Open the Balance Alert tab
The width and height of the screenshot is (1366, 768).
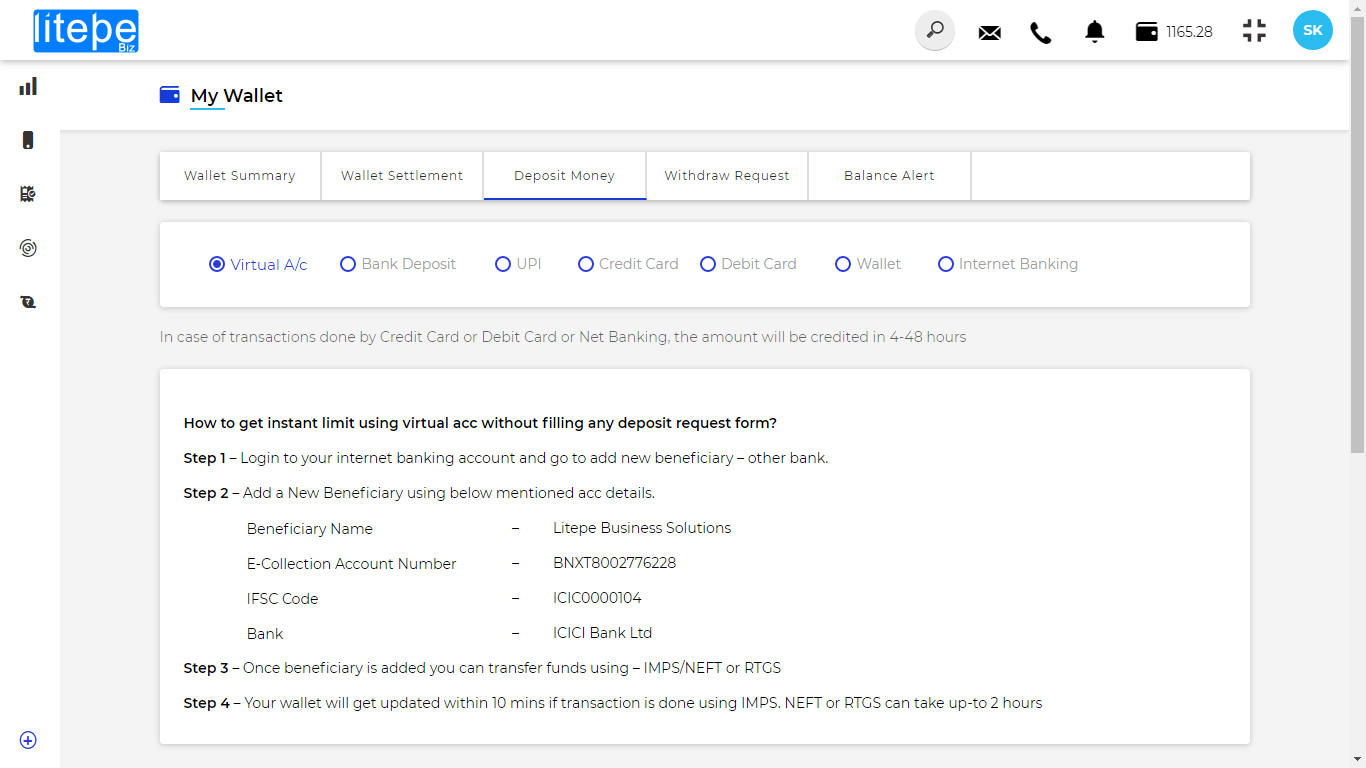(x=889, y=176)
